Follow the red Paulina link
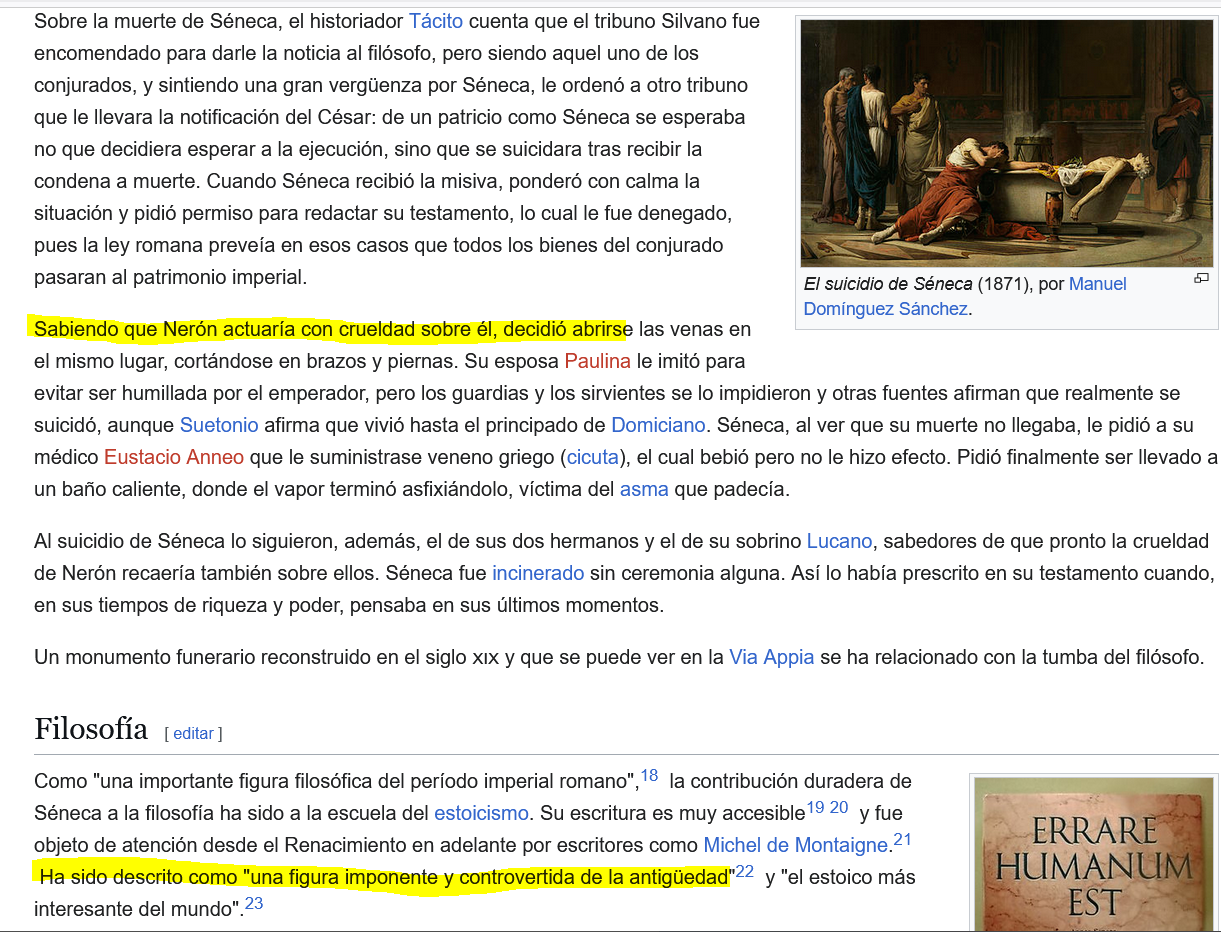 coord(597,361)
